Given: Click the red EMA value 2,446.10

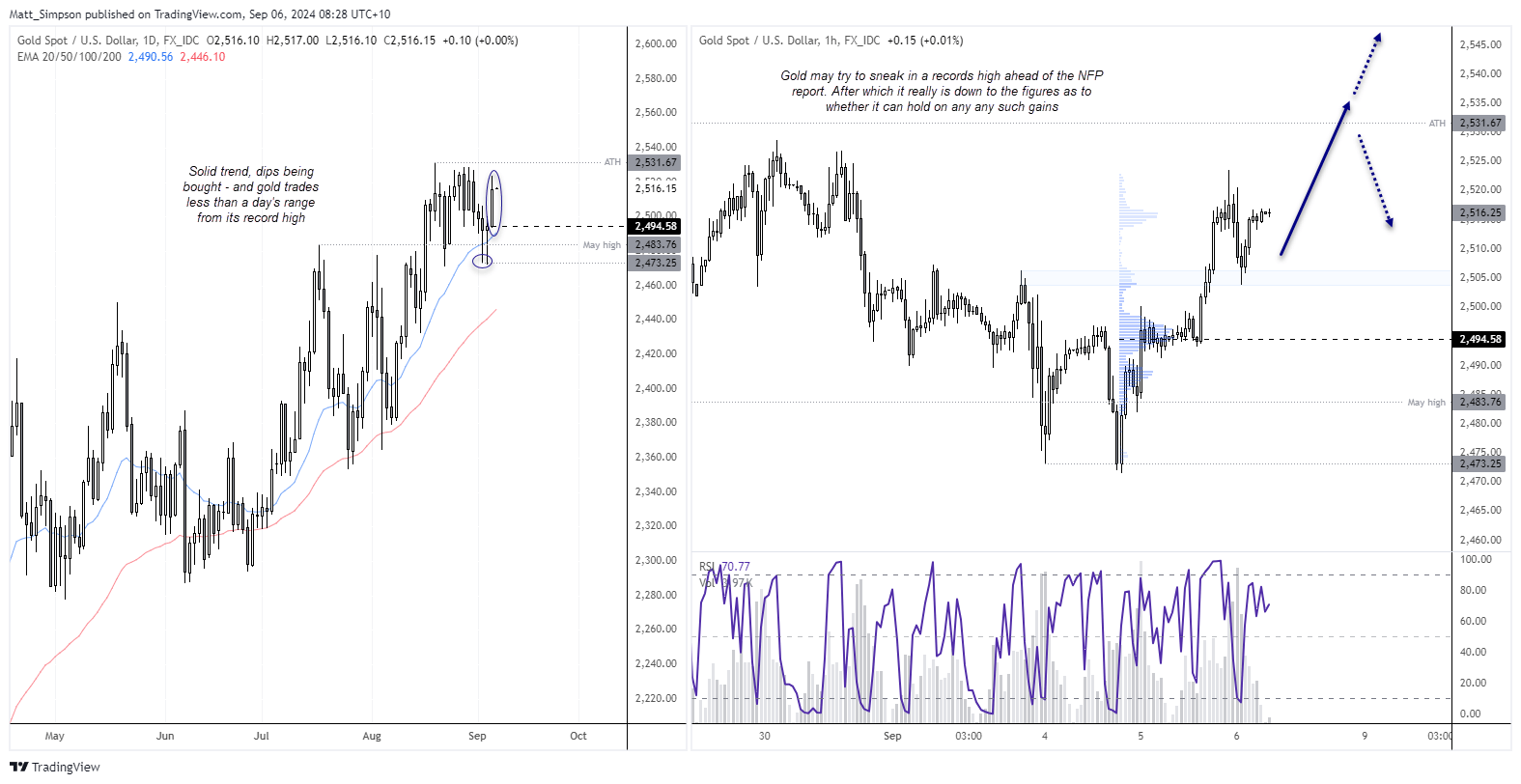Looking at the screenshot, I should click(203, 57).
